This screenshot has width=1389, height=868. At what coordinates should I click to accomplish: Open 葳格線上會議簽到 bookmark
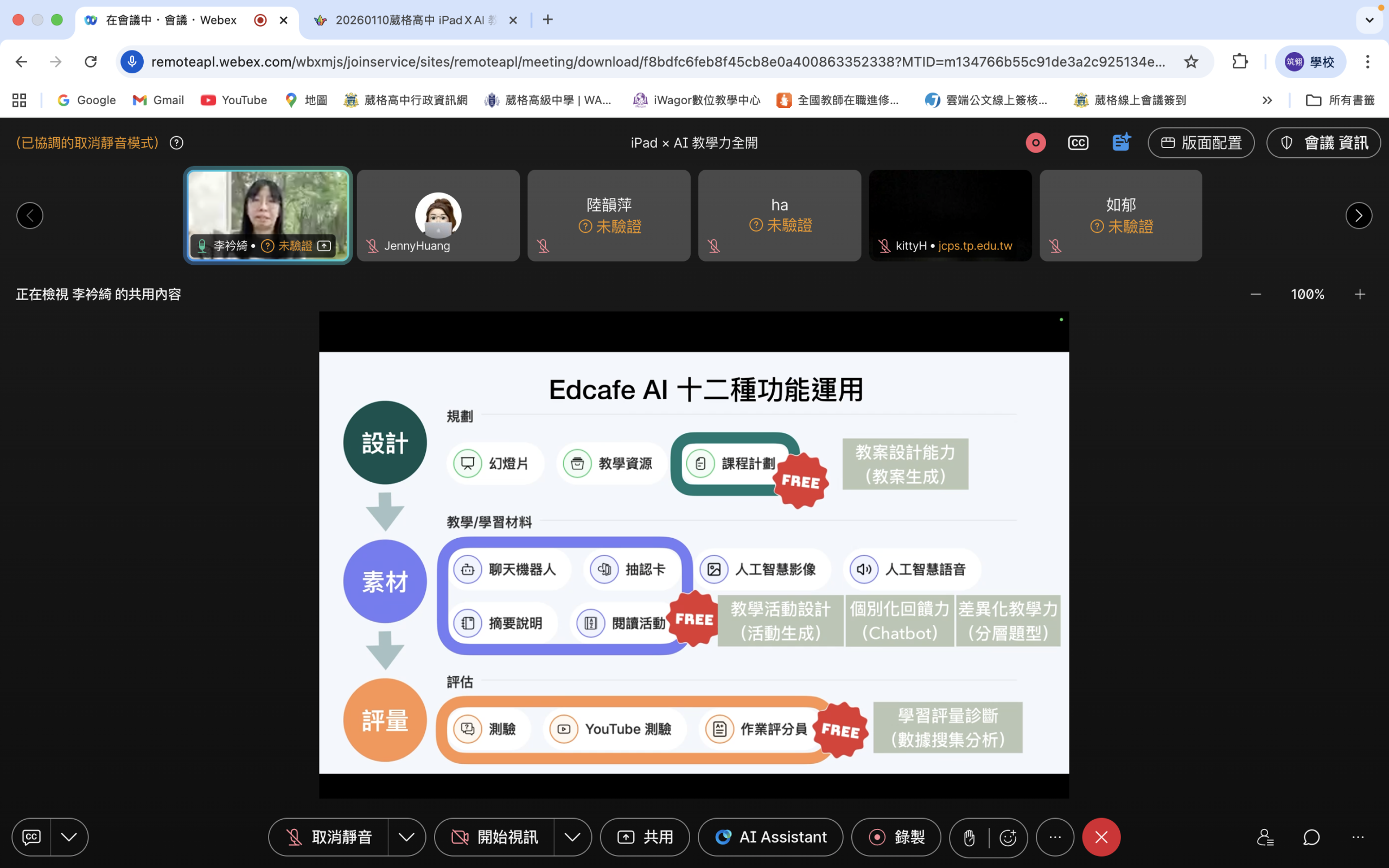pyautogui.click(x=1130, y=100)
